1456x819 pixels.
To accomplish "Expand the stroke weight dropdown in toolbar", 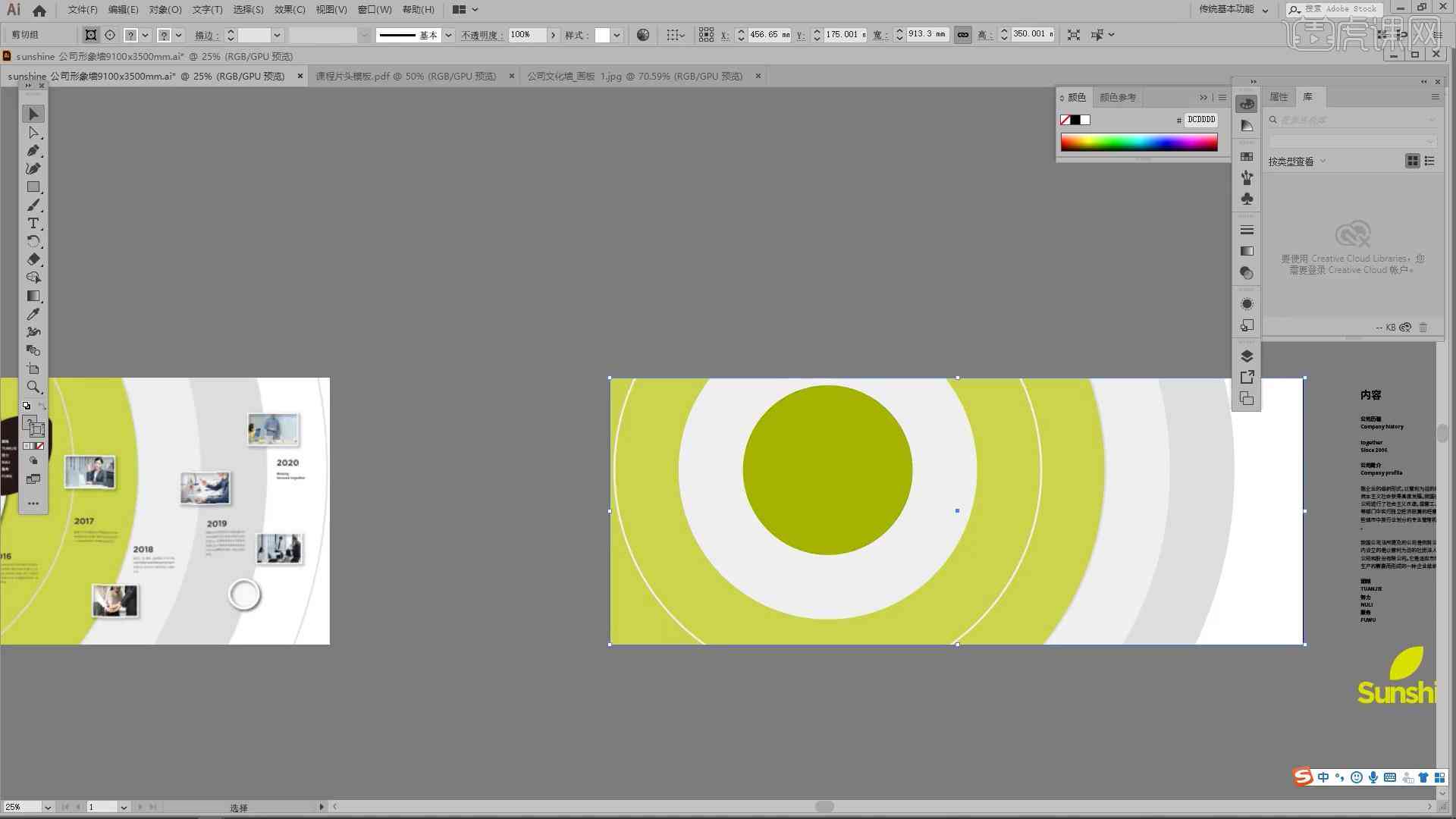I will coord(279,35).
